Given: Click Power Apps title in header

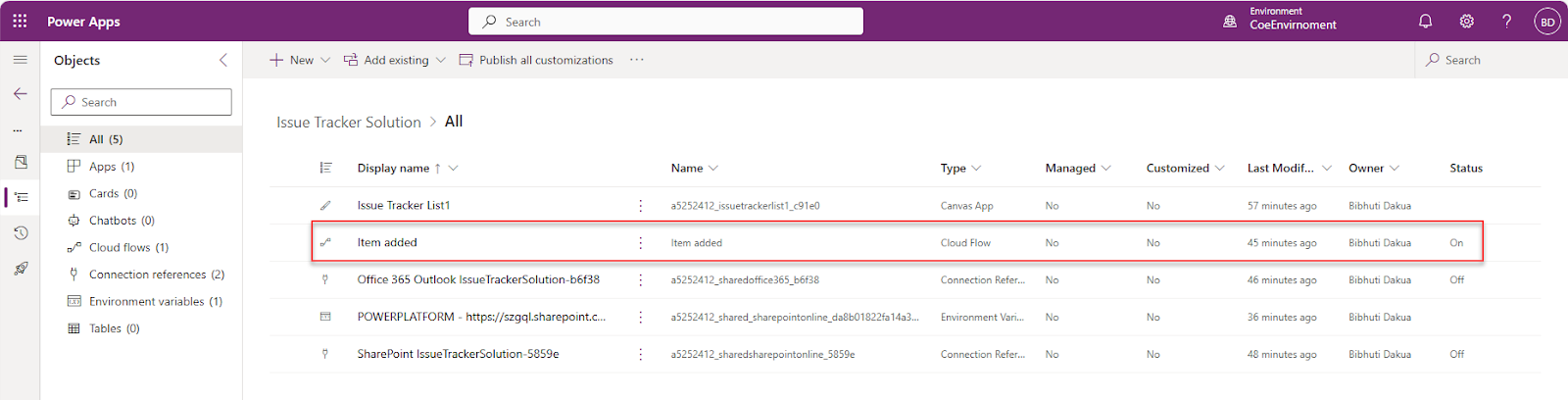Looking at the screenshot, I should 83,22.
